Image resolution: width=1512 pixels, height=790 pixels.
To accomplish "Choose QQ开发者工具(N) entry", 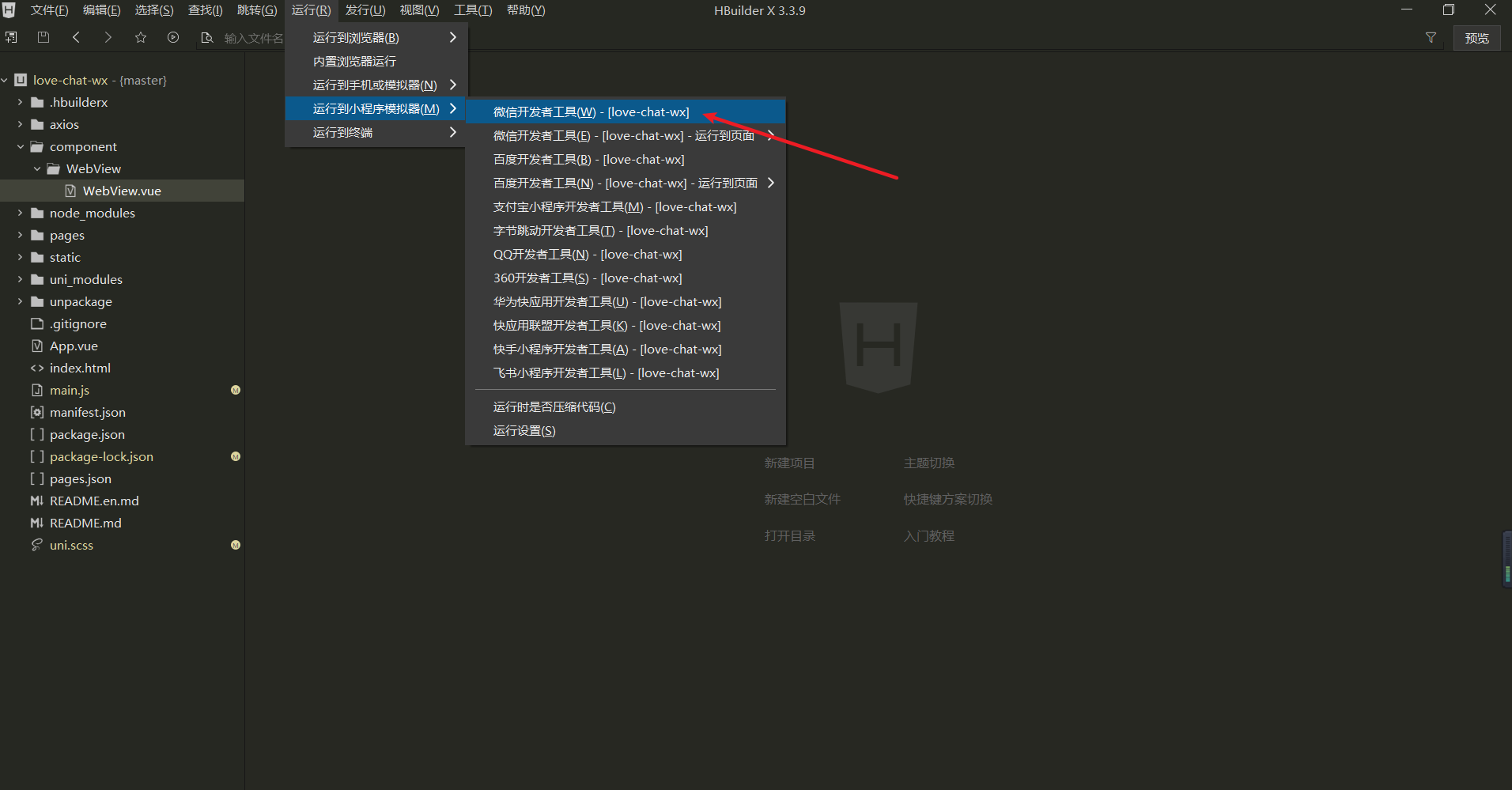I will pyautogui.click(x=626, y=254).
